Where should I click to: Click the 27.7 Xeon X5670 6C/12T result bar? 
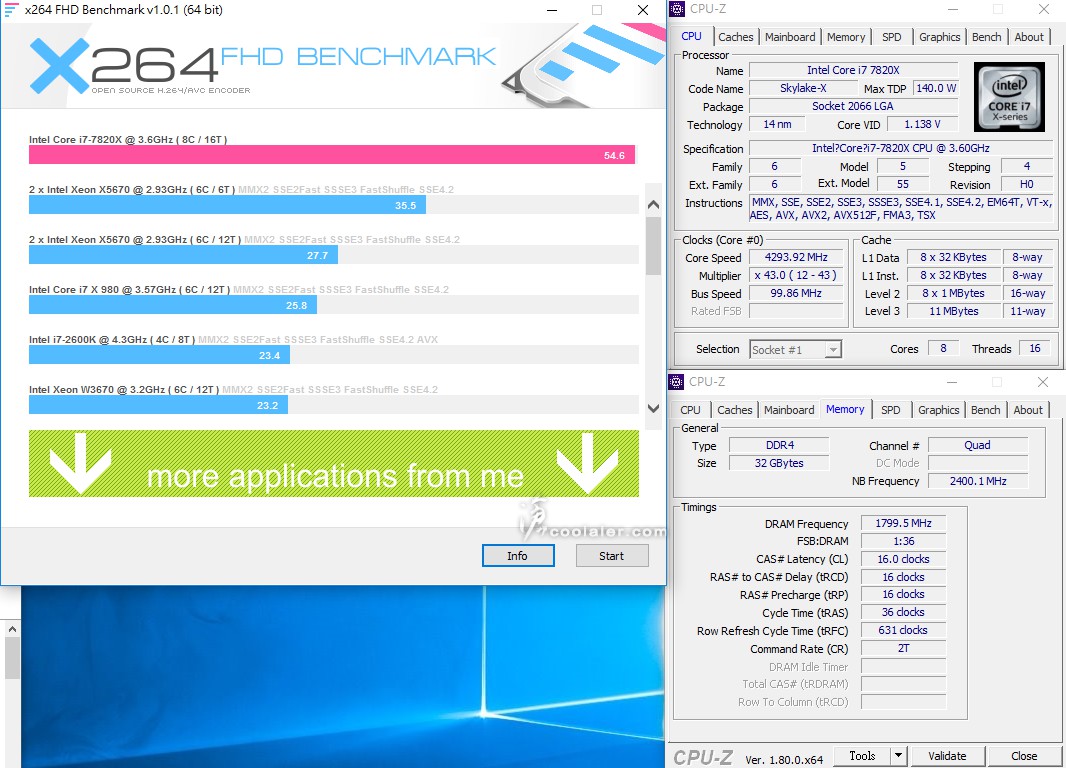tap(183, 255)
